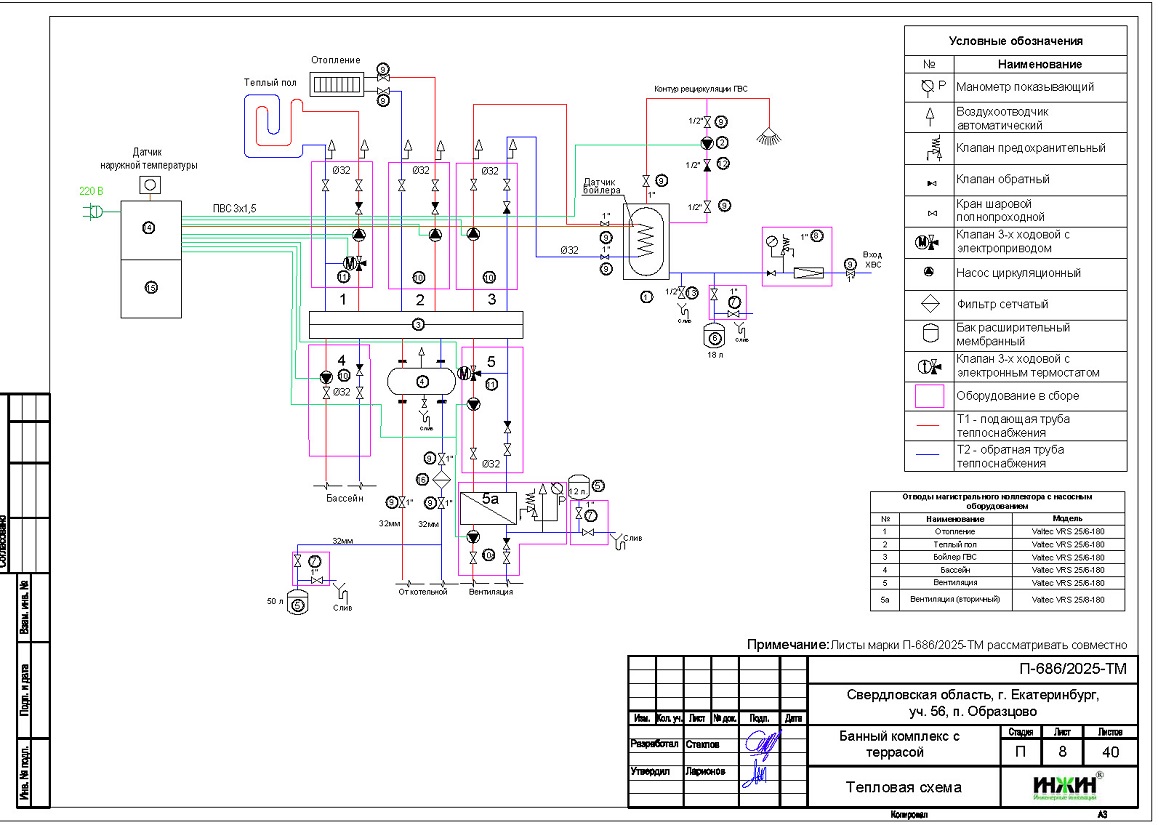
Task: Select the circulation pump legend symbol
Action: 929,272
